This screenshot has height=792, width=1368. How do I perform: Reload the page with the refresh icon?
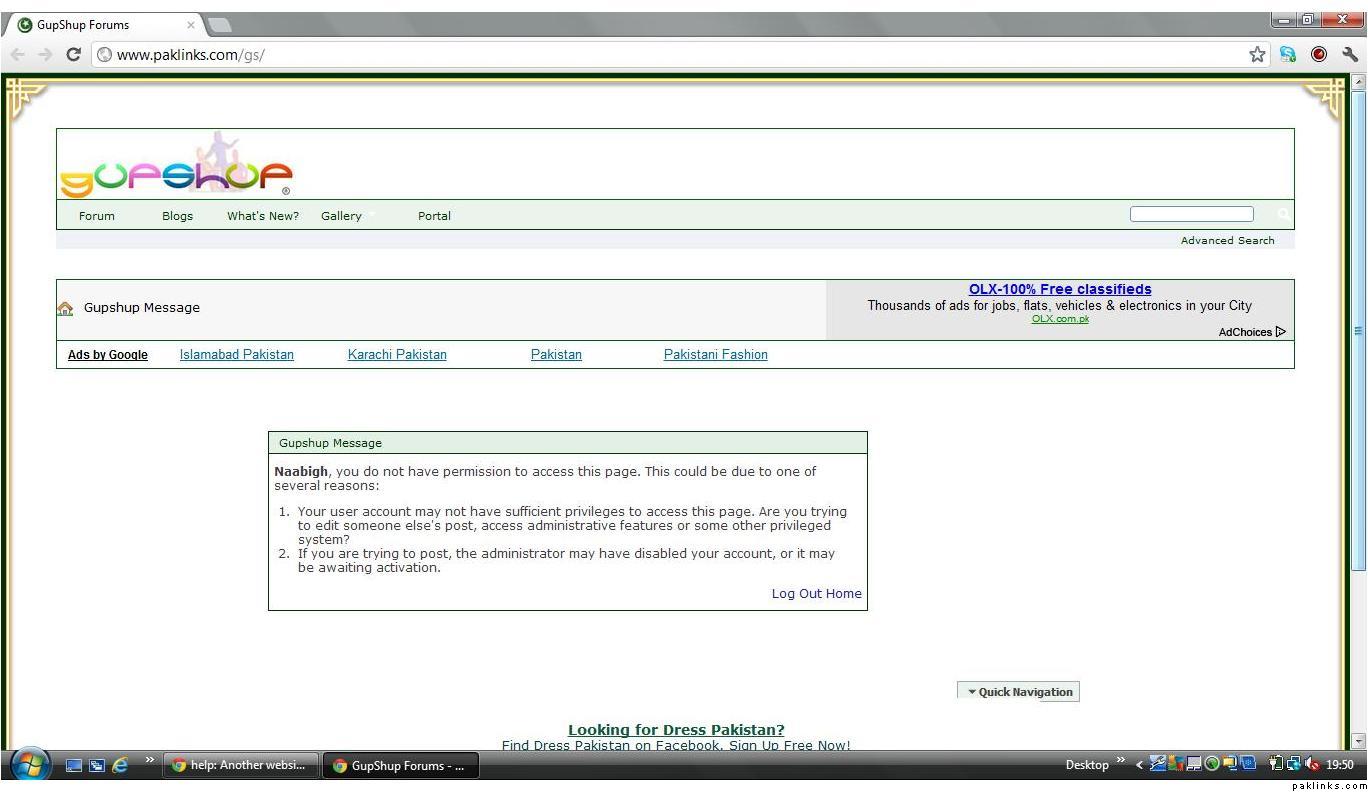pyautogui.click(x=73, y=55)
